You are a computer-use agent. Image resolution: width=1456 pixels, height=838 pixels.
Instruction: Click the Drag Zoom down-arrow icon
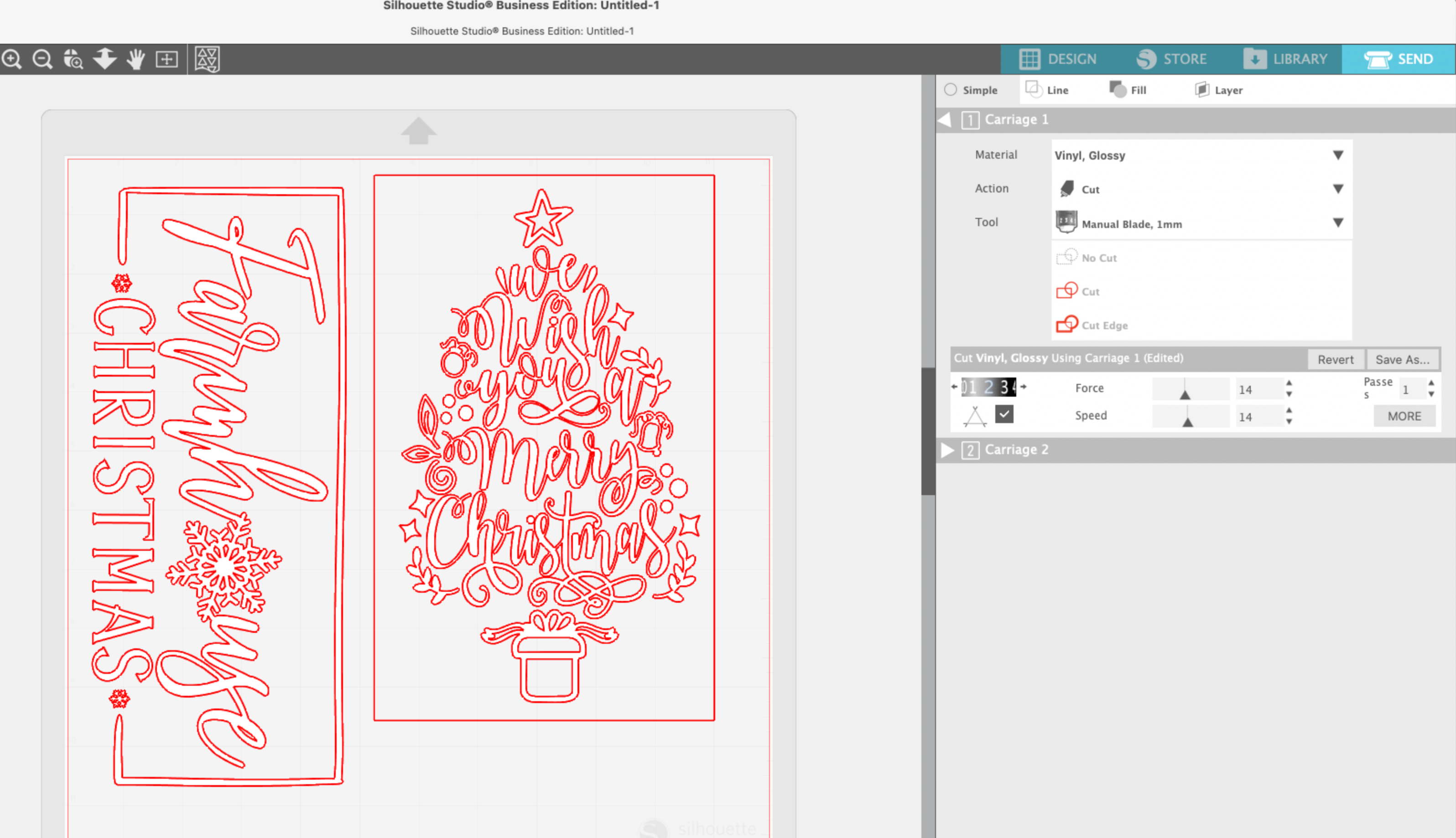coord(105,59)
